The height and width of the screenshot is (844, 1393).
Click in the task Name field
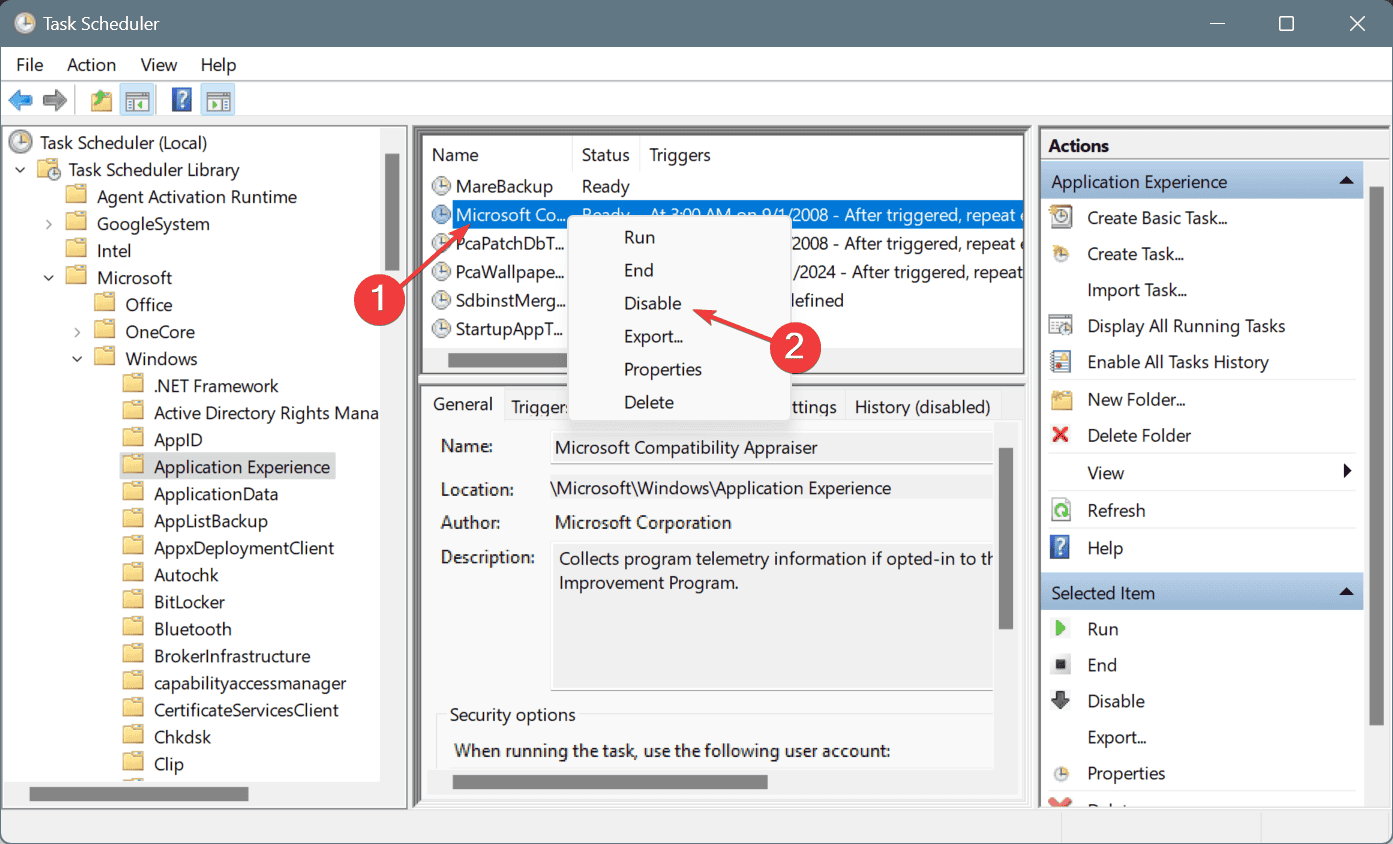pos(772,448)
